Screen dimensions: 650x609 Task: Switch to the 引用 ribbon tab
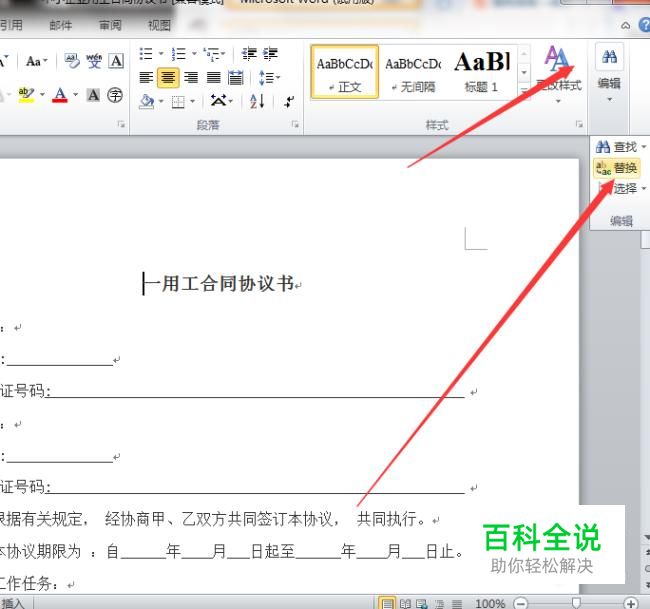(11, 25)
